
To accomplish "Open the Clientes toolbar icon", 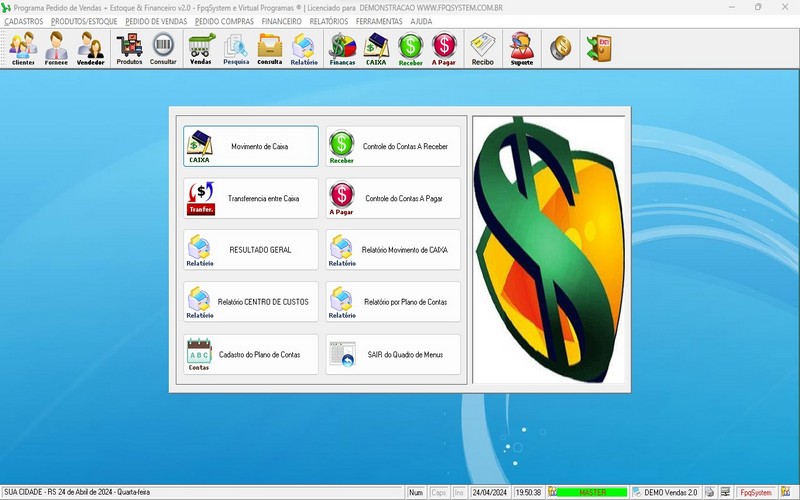I will [x=23, y=48].
